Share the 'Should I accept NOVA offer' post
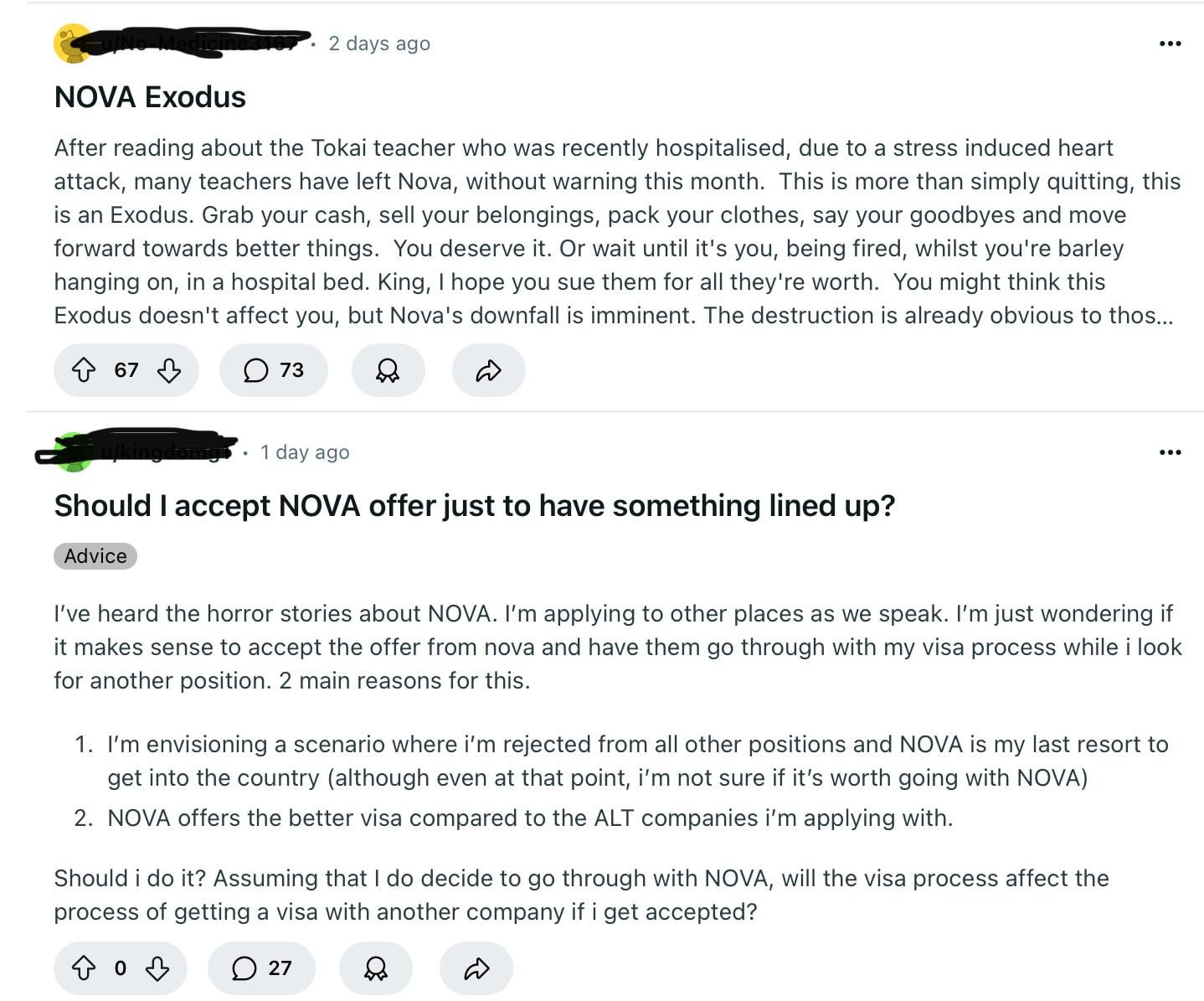Screen dimensions: 1204x1001 coord(476,969)
